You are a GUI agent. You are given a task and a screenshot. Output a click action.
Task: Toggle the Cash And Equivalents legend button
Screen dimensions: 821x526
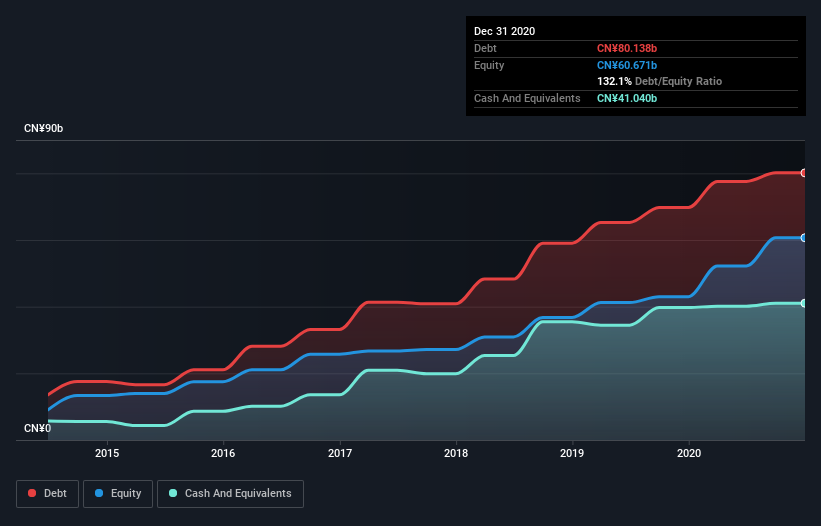point(230,494)
